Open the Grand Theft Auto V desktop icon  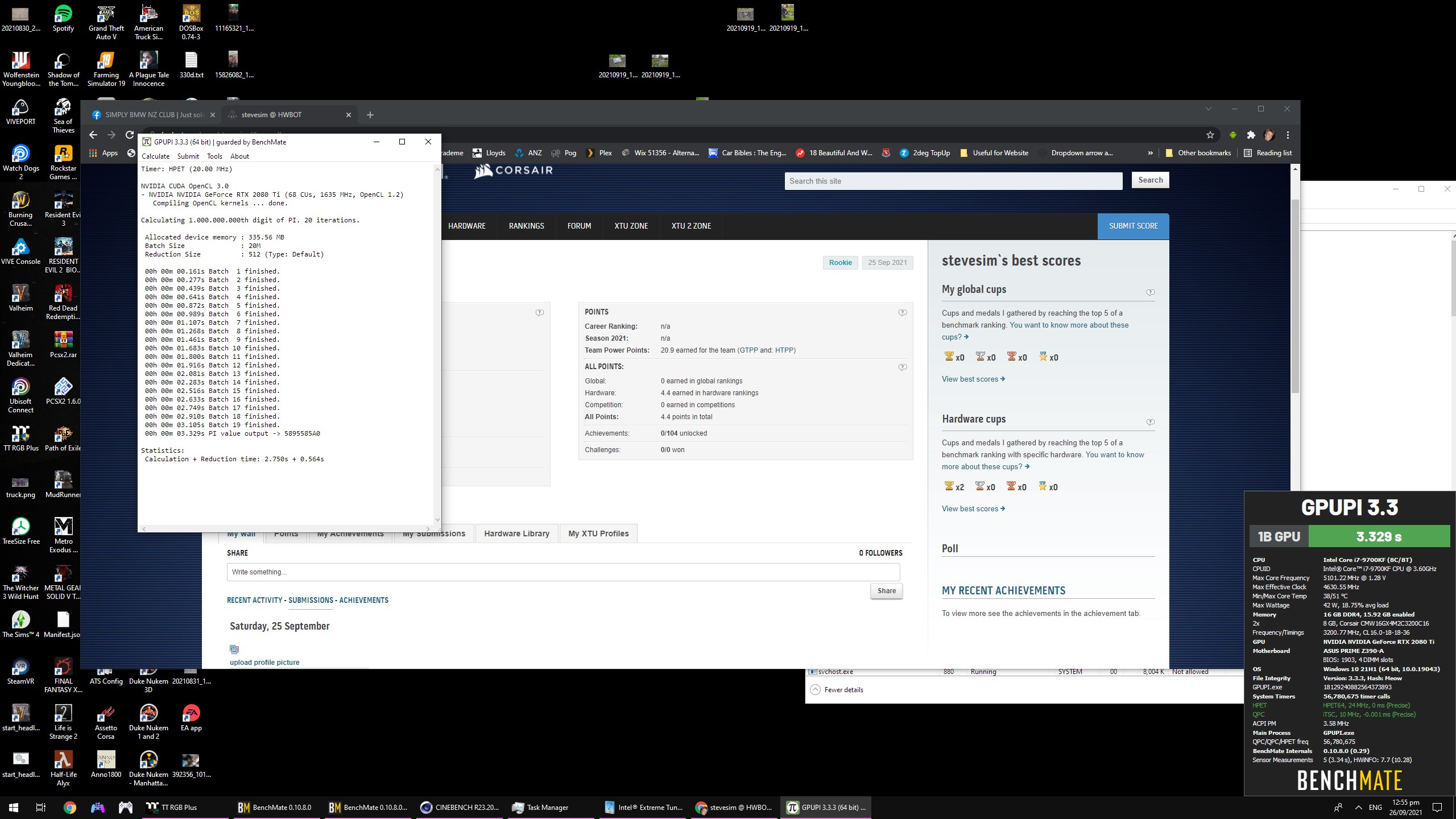click(106, 23)
